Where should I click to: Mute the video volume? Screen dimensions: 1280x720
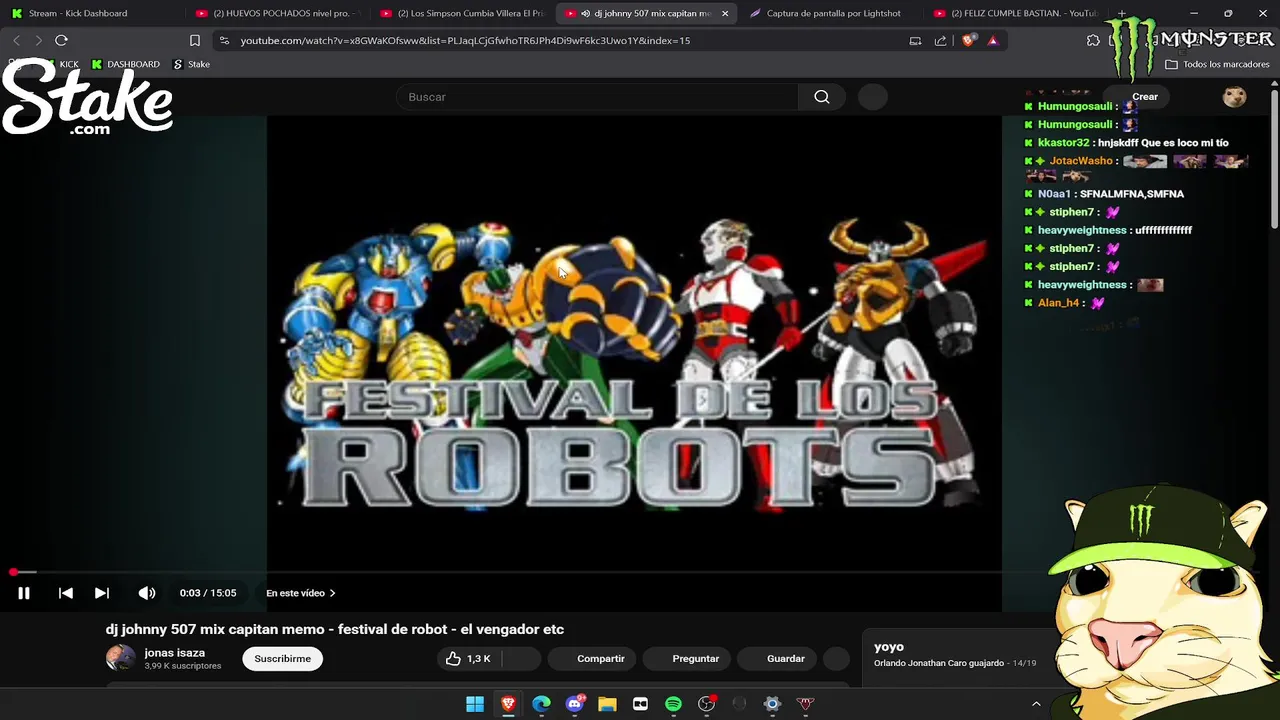coord(147,593)
